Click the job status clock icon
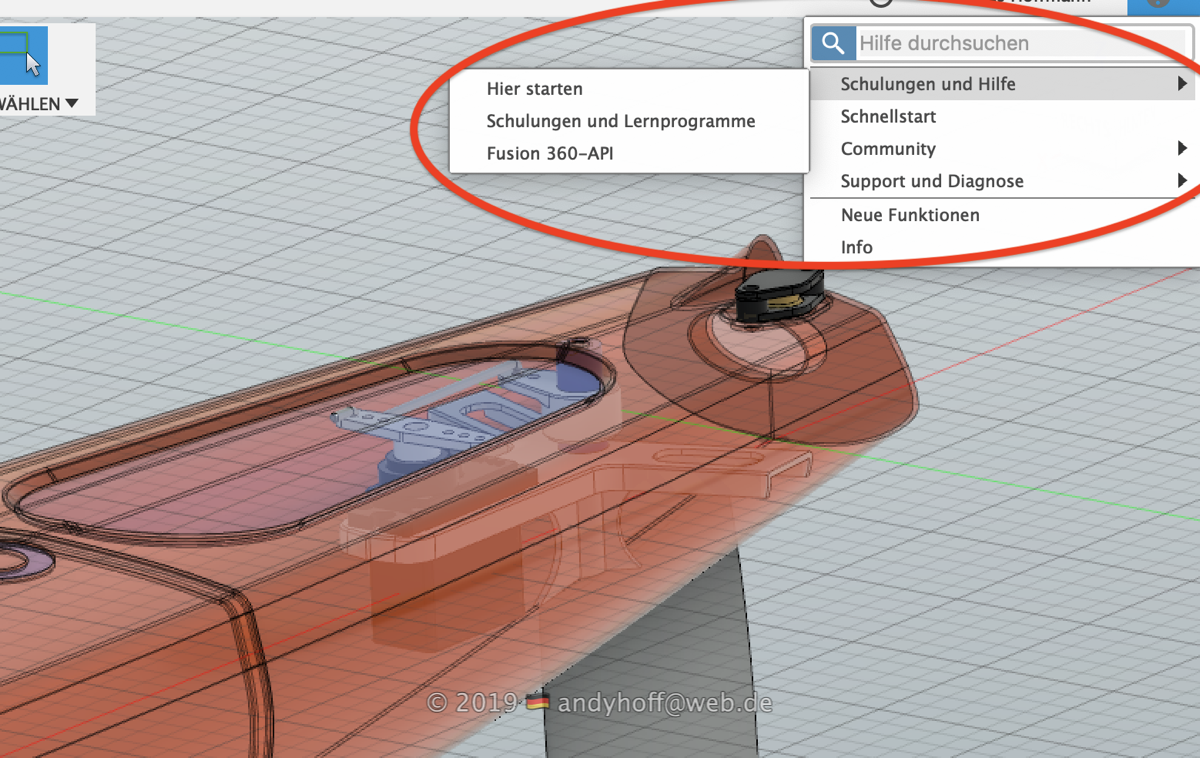 [881, 4]
